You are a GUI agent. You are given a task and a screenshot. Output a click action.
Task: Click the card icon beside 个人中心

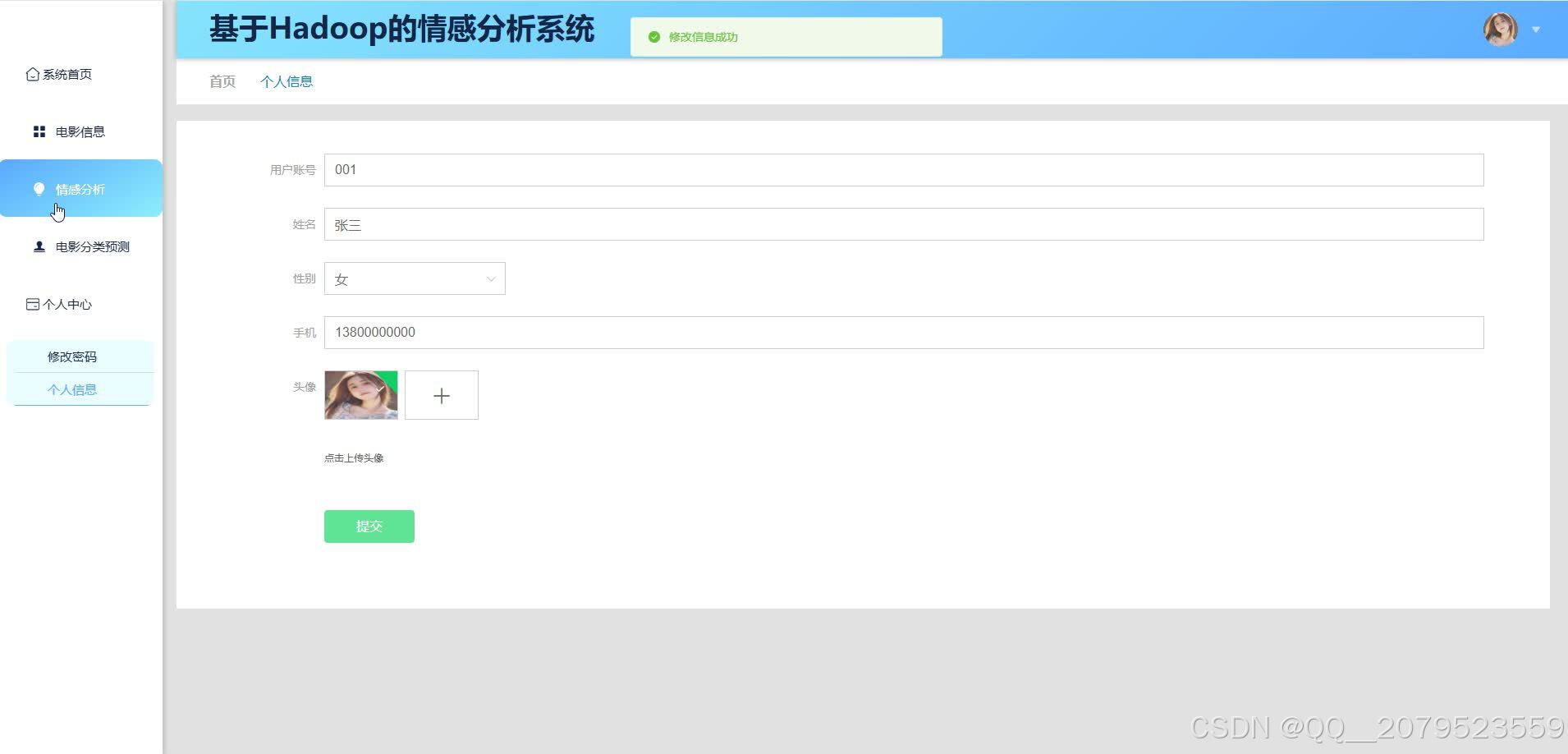pos(33,304)
